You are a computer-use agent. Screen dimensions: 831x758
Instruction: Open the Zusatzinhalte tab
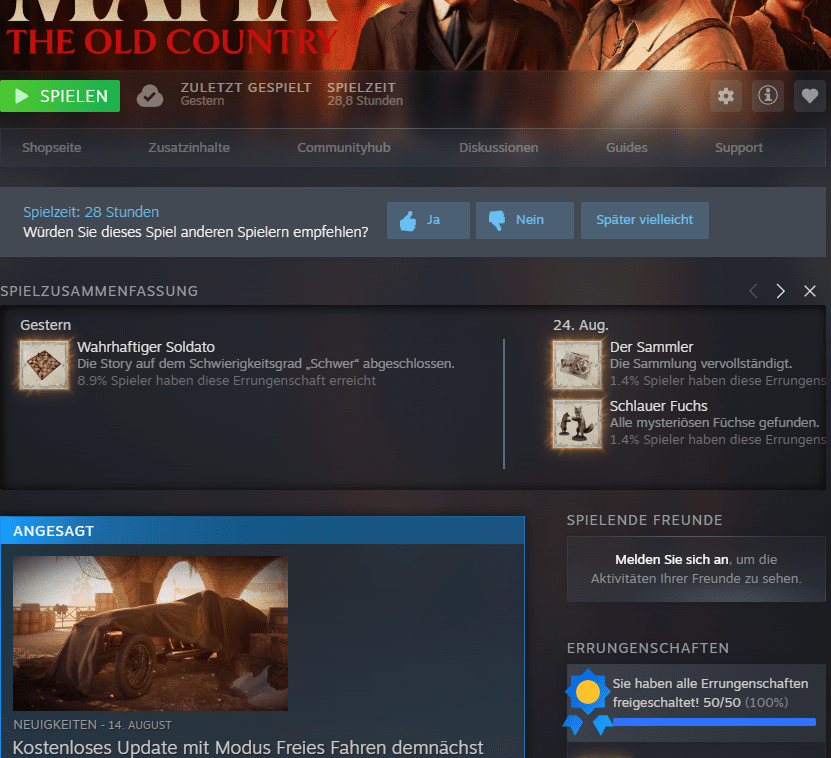point(189,147)
